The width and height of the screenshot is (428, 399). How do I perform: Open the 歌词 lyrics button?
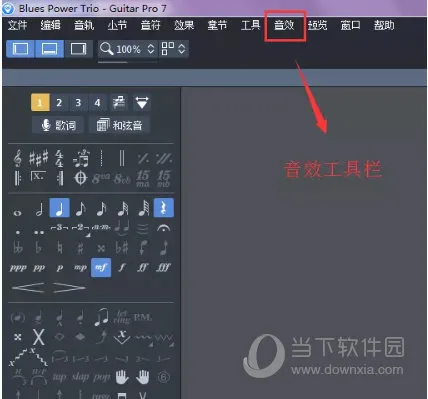(58, 125)
